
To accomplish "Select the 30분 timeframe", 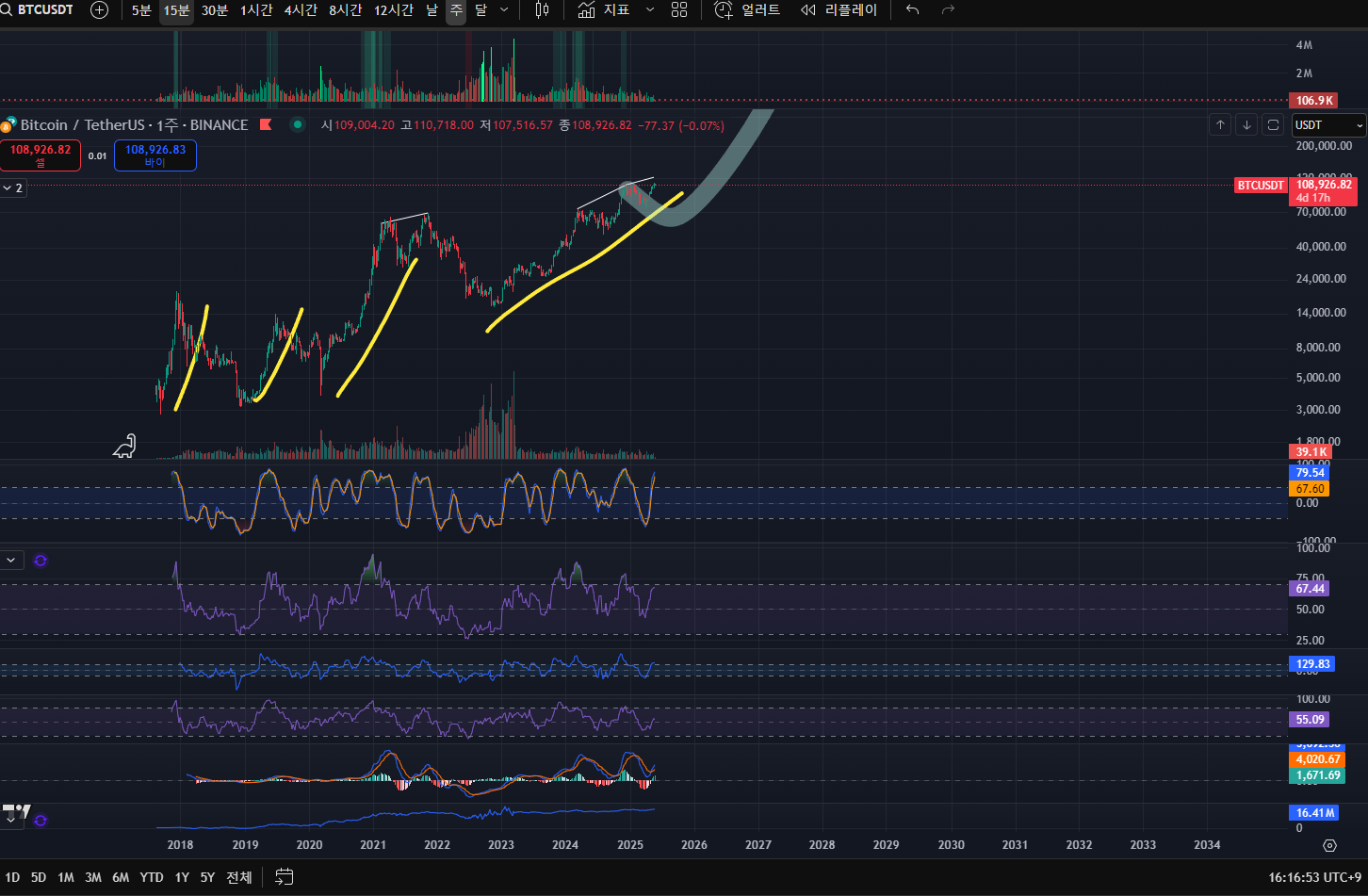I will [215, 10].
